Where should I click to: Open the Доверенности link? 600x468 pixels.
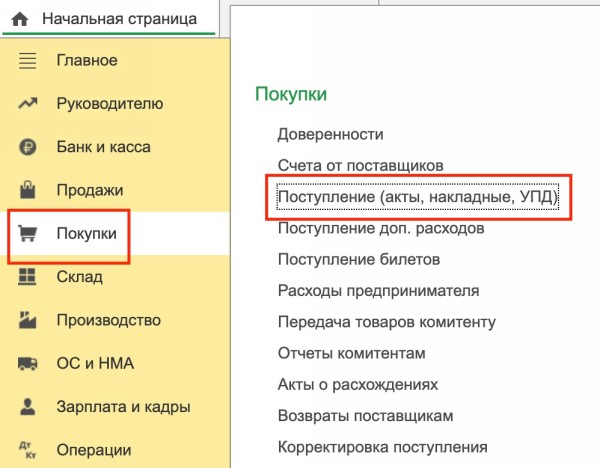[x=331, y=134]
